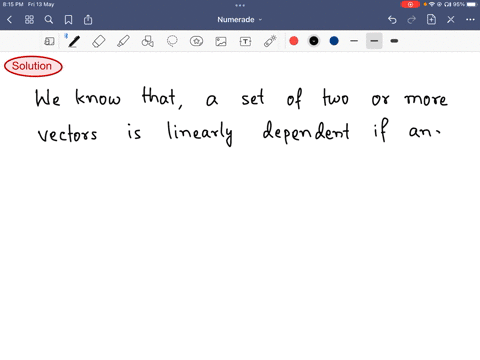480x360 pixels.
Task: Redo the last action
Action: point(412,20)
